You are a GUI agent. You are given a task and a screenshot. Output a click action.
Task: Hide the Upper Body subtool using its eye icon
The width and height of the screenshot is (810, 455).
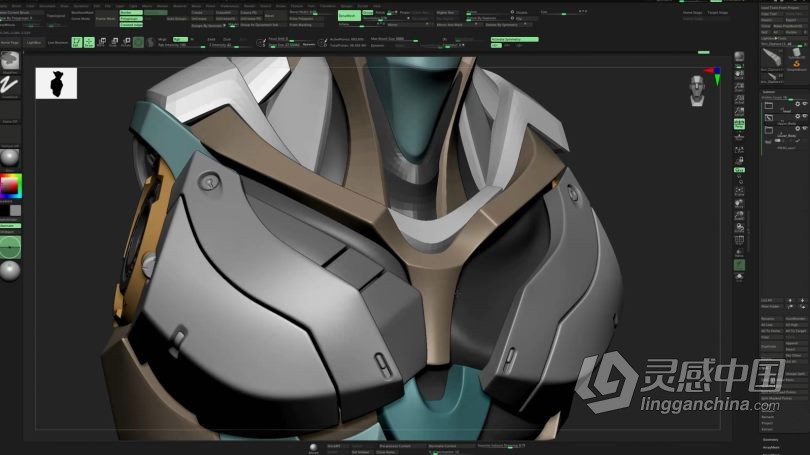pyautogui.click(x=805, y=115)
